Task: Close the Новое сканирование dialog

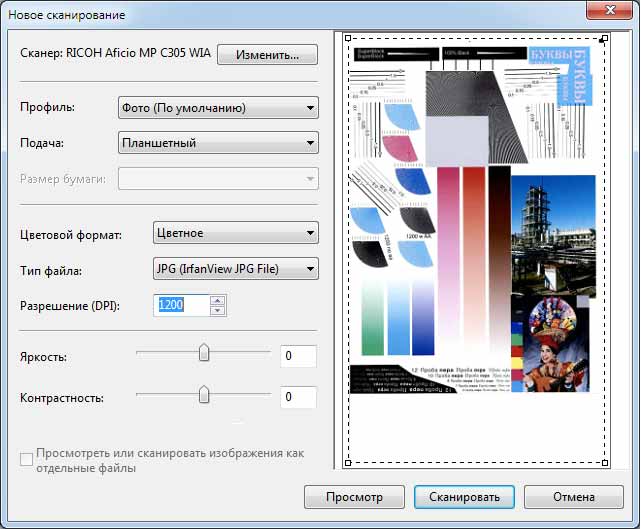Action: 610,10
